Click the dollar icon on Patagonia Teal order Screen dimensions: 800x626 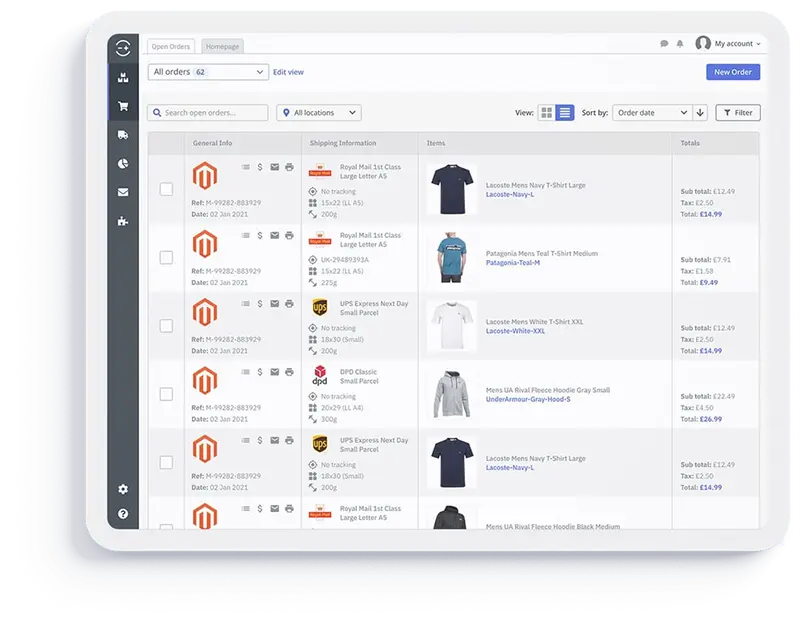pyautogui.click(x=260, y=235)
